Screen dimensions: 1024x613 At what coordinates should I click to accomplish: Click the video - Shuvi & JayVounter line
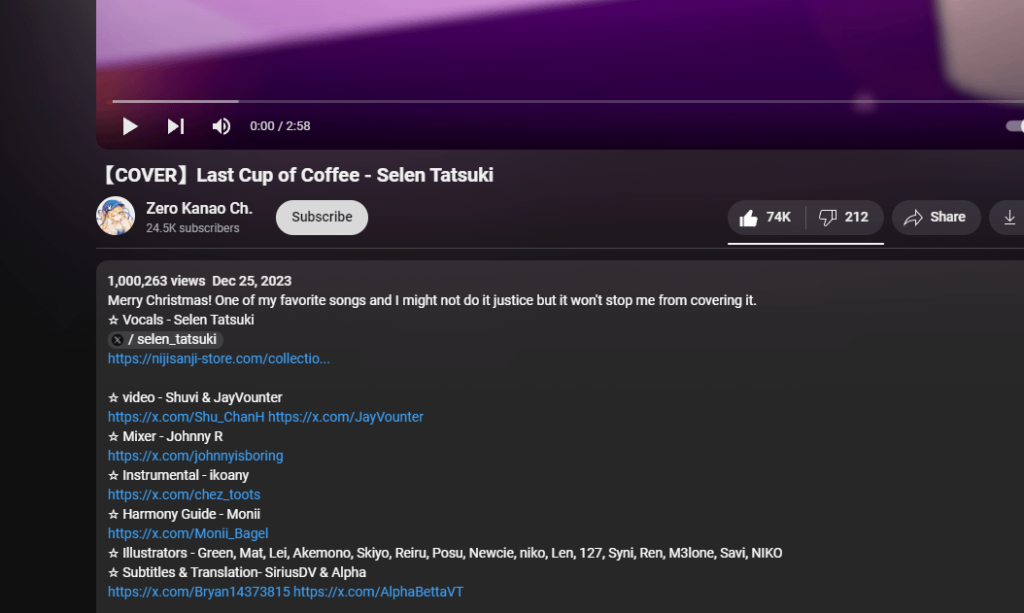195,398
